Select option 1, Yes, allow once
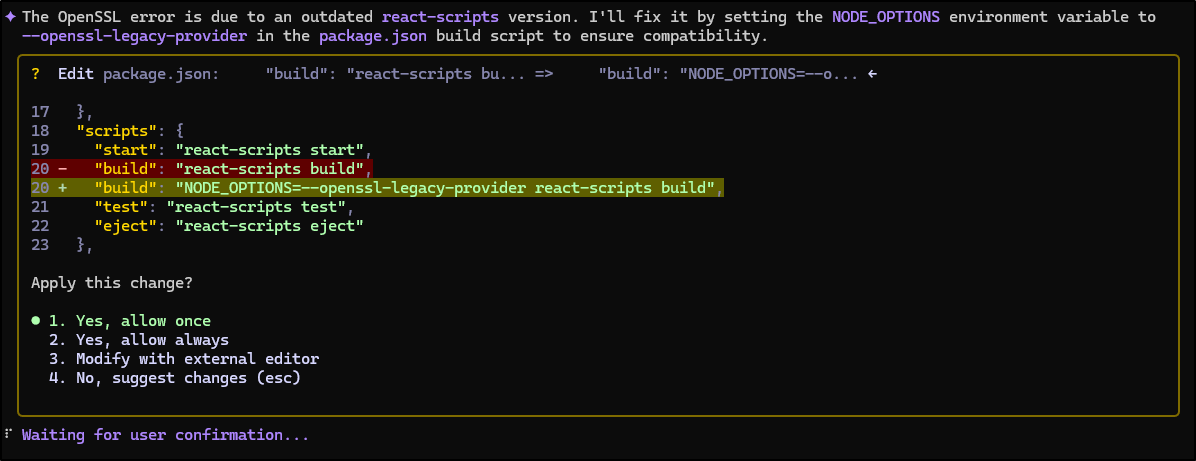Image resolution: width=1196 pixels, height=461 pixels. [x=130, y=321]
